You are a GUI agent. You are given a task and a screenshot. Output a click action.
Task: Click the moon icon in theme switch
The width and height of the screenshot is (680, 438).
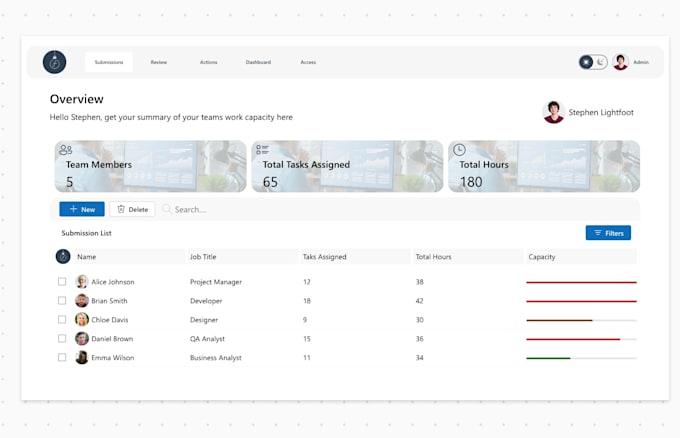601,62
